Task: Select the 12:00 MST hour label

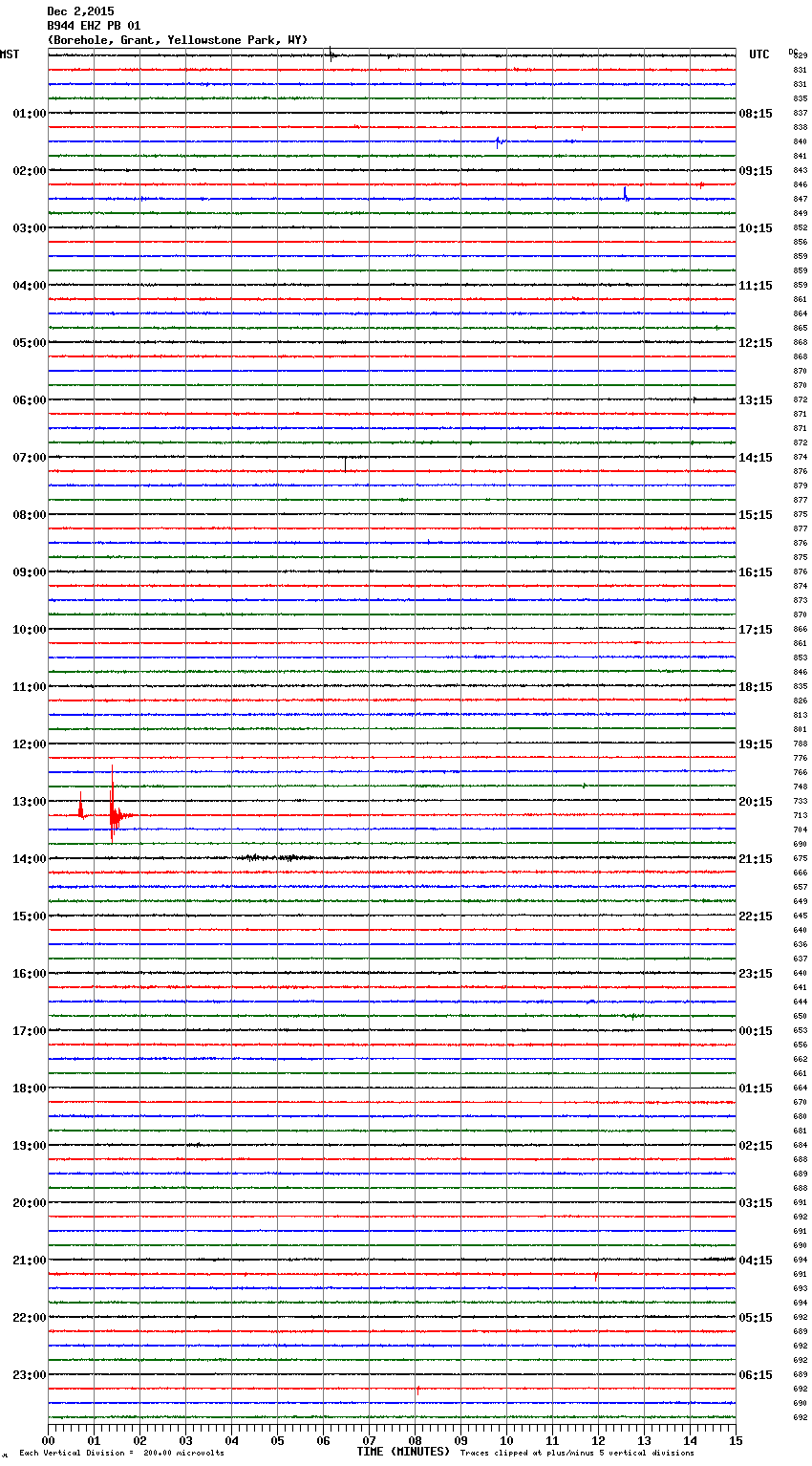Action: [x=29, y=744]
